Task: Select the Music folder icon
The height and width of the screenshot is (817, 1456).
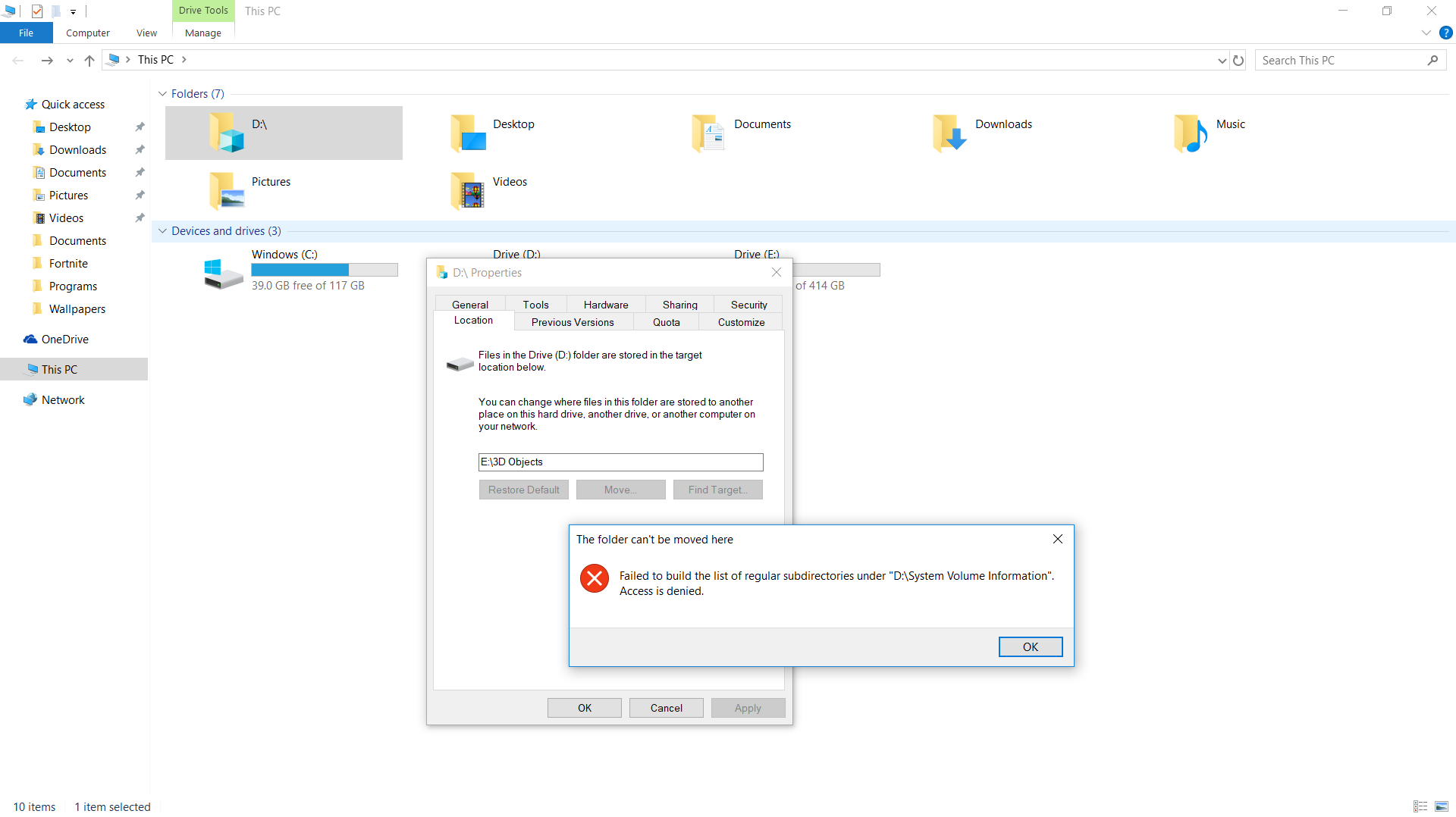Action: [1191, 133]
